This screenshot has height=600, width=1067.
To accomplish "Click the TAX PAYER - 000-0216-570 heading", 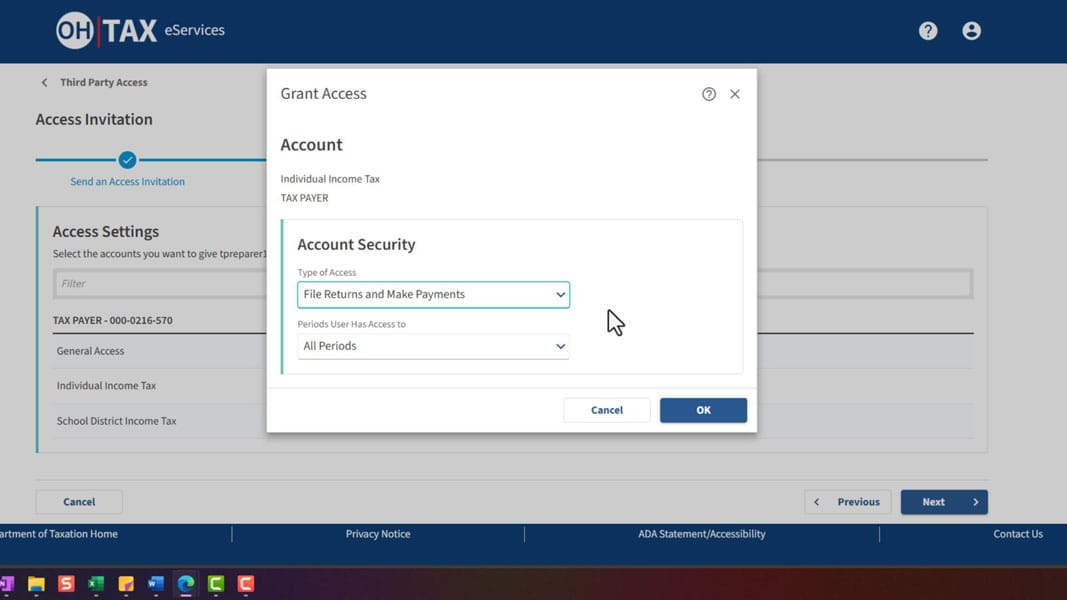I will tap(112, 320).
